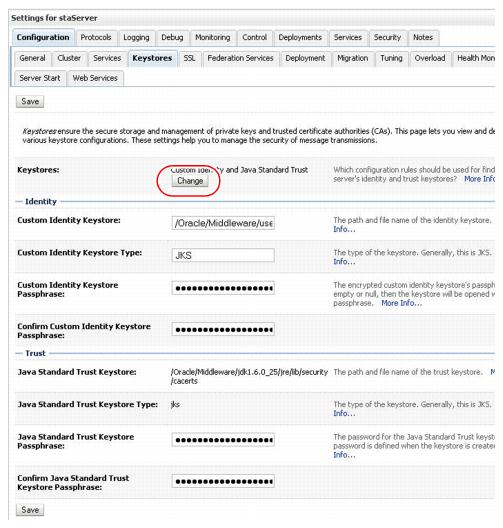Select the Security tab
Image resolution: width=503 pixels, height=528 pixels.
pyautogui.click(x=387, y=38)
